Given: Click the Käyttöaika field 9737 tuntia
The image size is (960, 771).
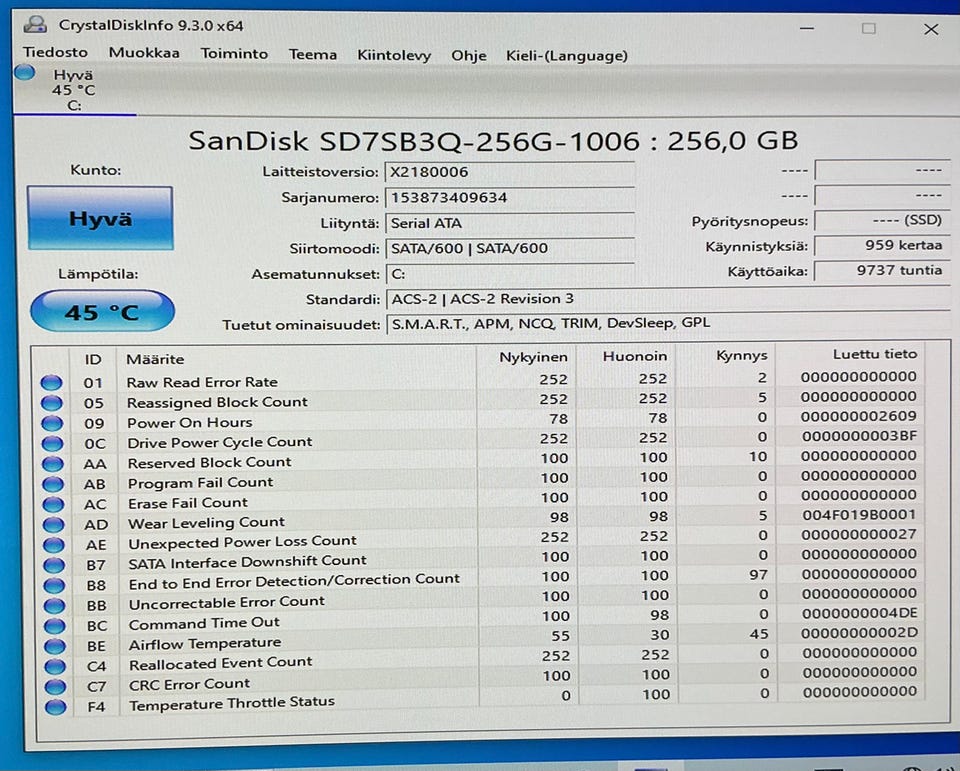Looking at the screenshot, I should [x=882, y=271].
